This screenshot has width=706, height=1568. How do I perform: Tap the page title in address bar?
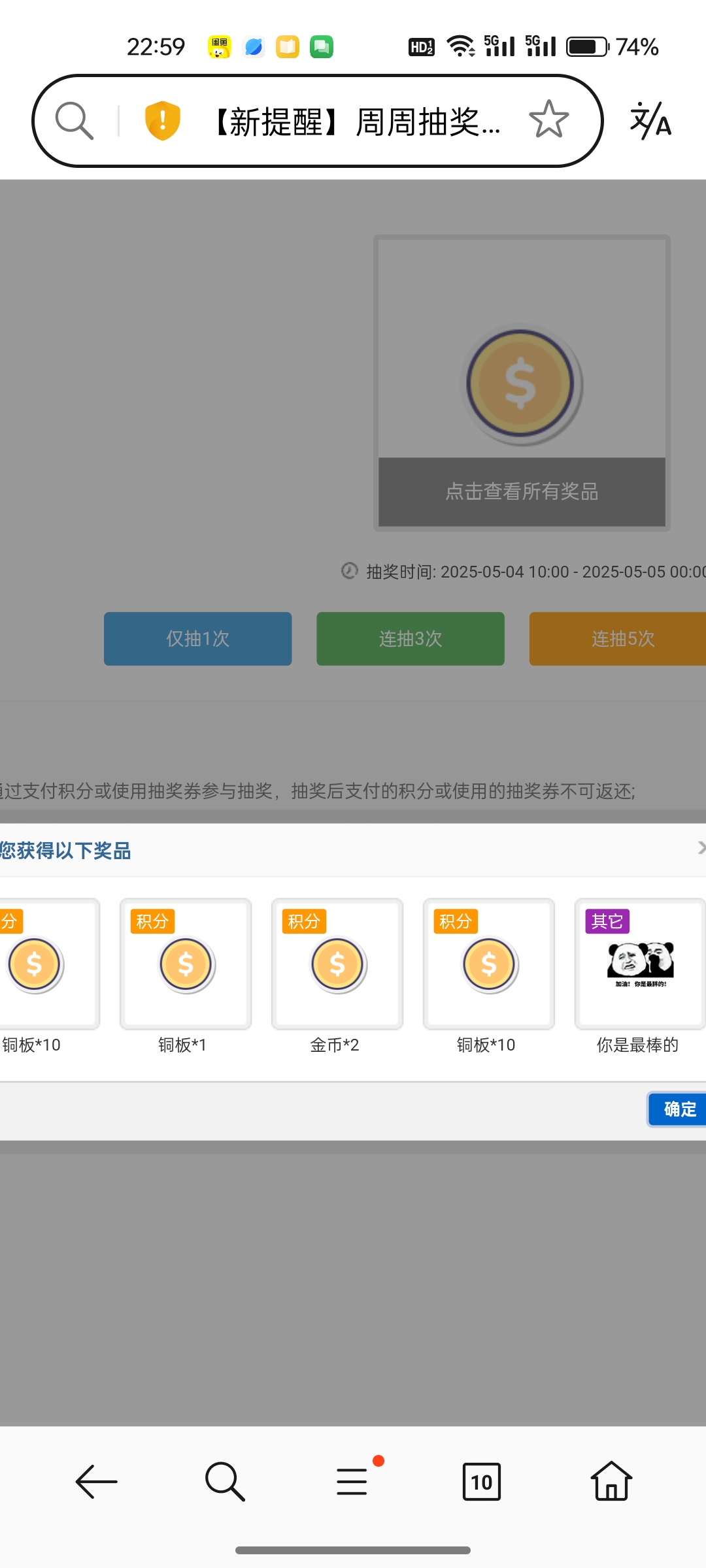coord(358,122)
